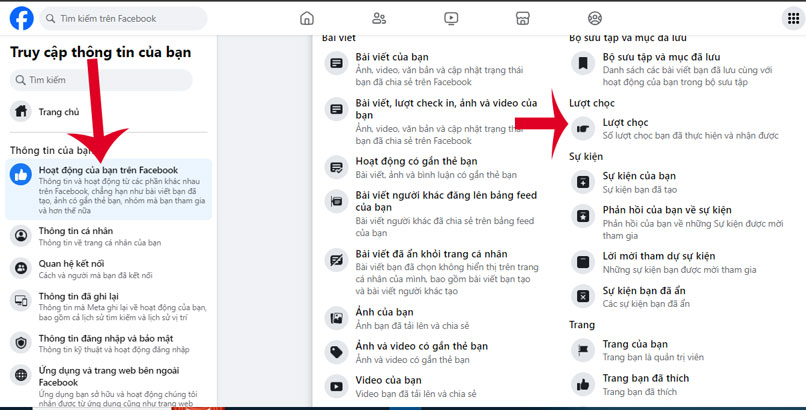806x410 pixels.
Task: Click the shield icon of Thông tin đăng nhập
Action: tap(21, 343)
